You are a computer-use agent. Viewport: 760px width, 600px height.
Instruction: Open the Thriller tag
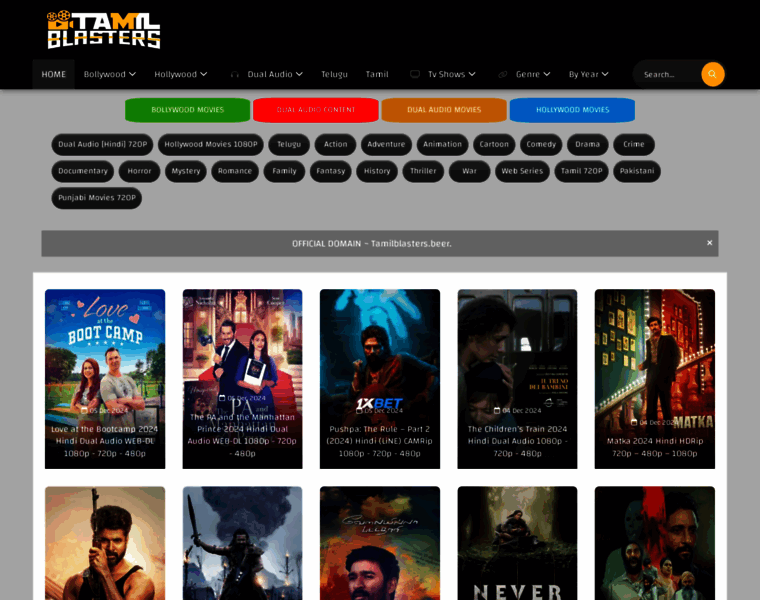click(423, 171)
